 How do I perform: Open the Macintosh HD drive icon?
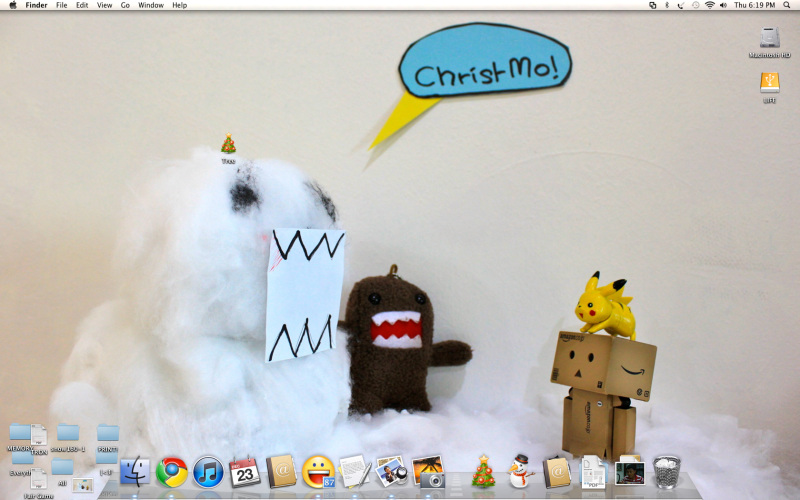pos(769,39)
